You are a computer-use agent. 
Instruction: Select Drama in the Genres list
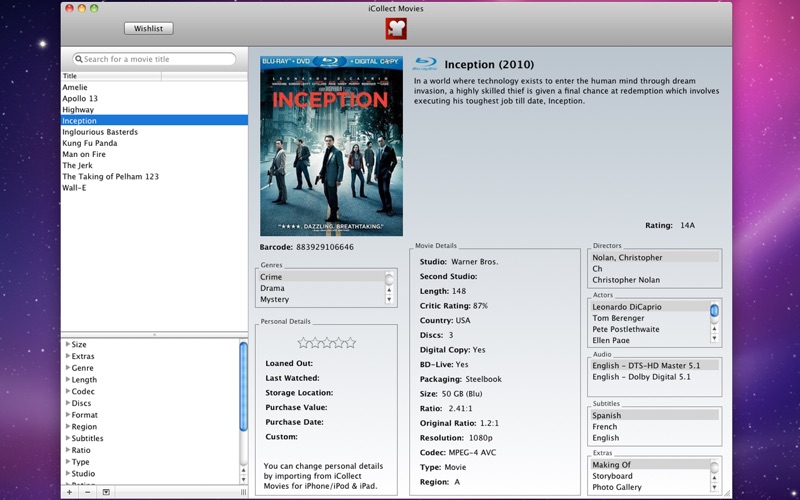(x=321, y=288)
